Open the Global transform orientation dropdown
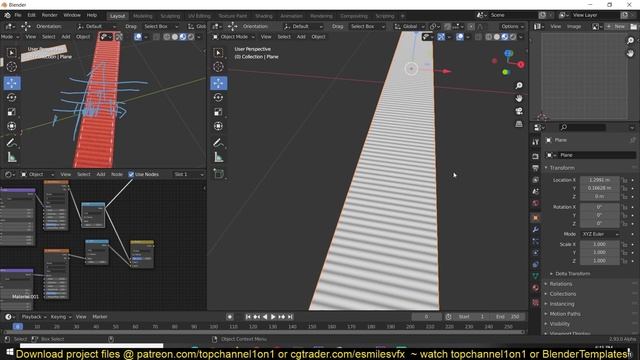Viewport: 640px width, 360px height. click(410, 27)
